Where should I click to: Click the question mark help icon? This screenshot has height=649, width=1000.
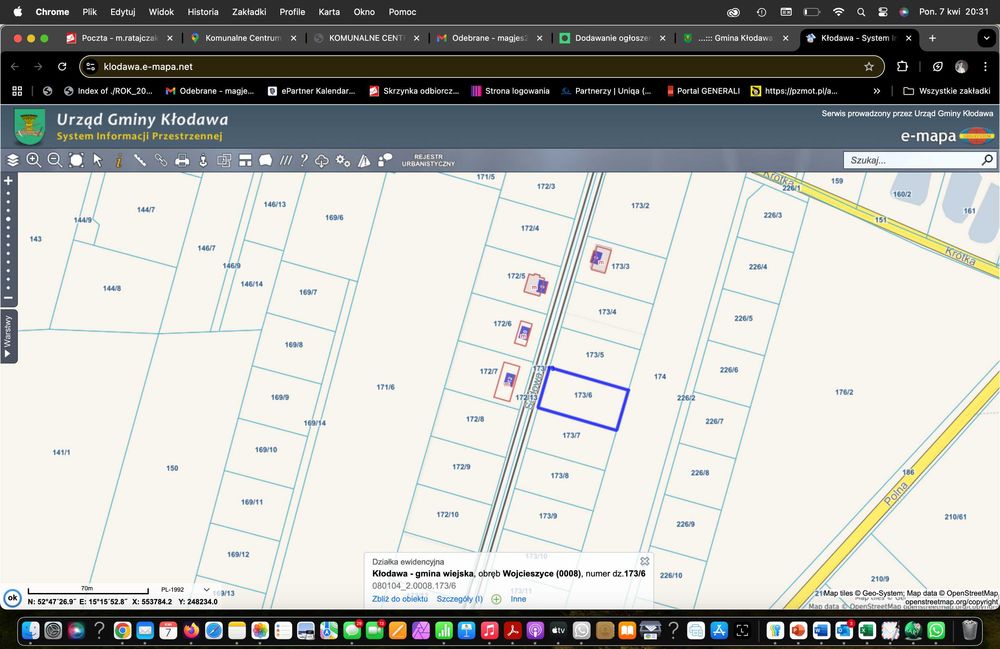coord(304,161)
